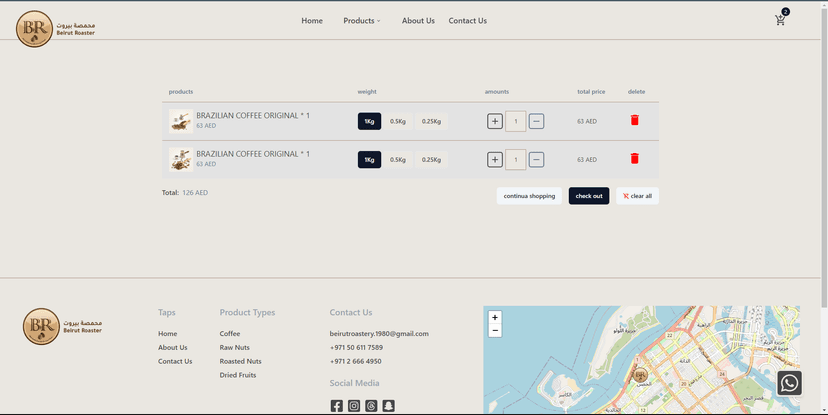Decrease amount of second product with minus
This screenshot has height=415, width=828.
click(537, 160)
